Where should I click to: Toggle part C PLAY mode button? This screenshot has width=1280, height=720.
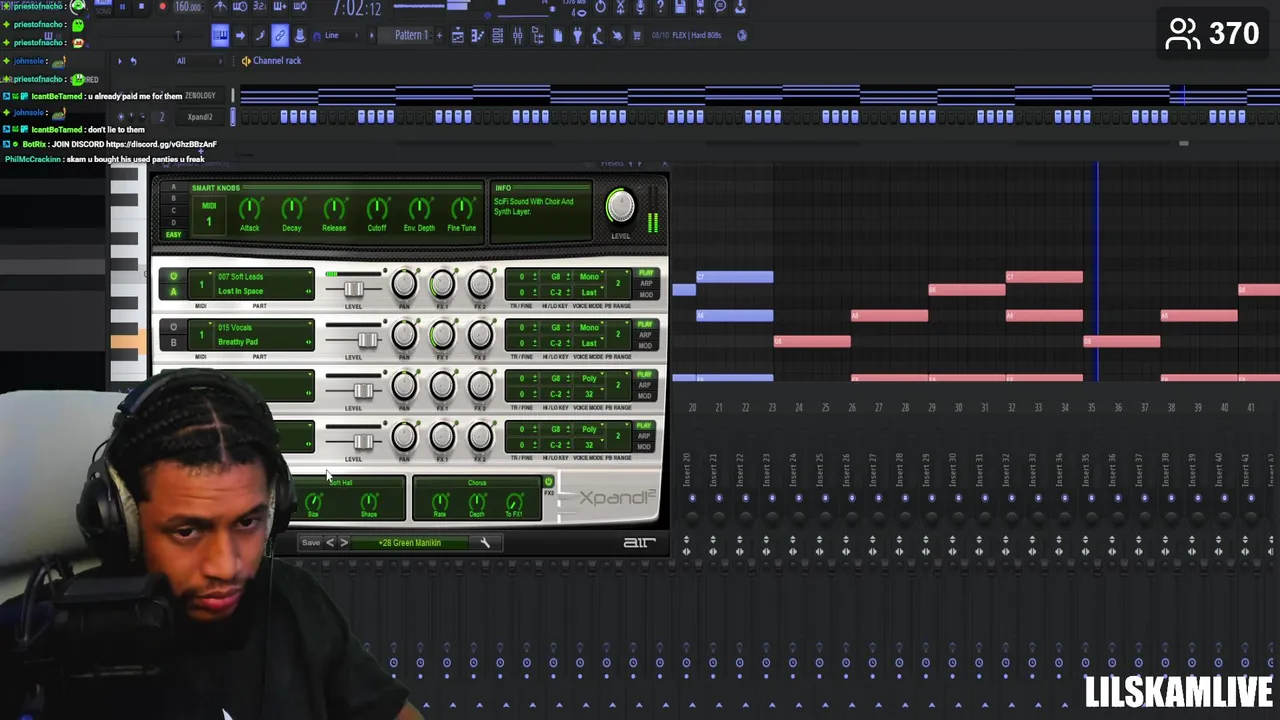646,375
